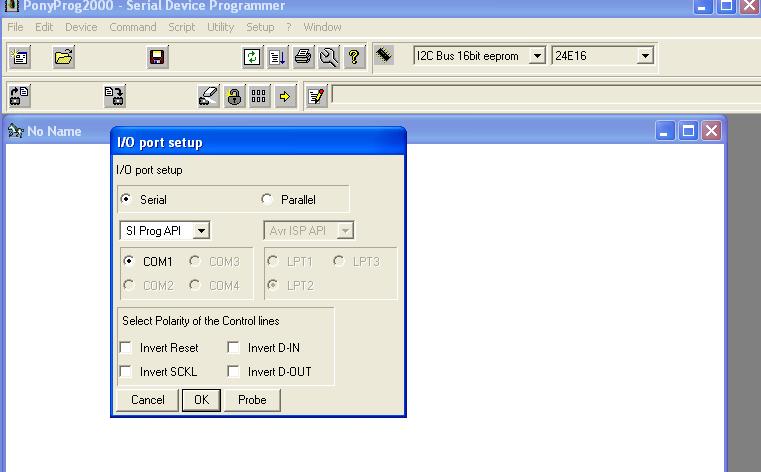This screenshot has width=761, height=472.
Task: Print using the printer toolbar icon
Action: pos(303,57)
